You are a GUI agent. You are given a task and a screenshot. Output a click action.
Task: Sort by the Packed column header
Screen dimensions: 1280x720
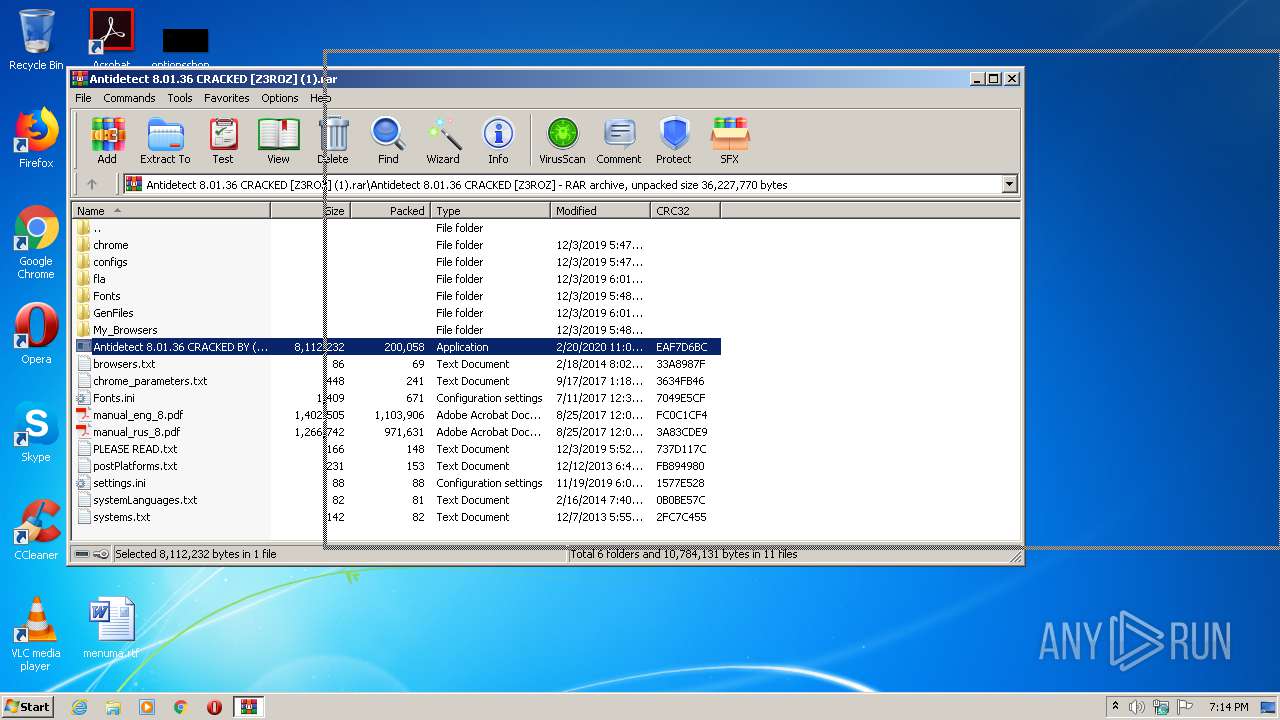pyautogui.click(x=390, y=211)
